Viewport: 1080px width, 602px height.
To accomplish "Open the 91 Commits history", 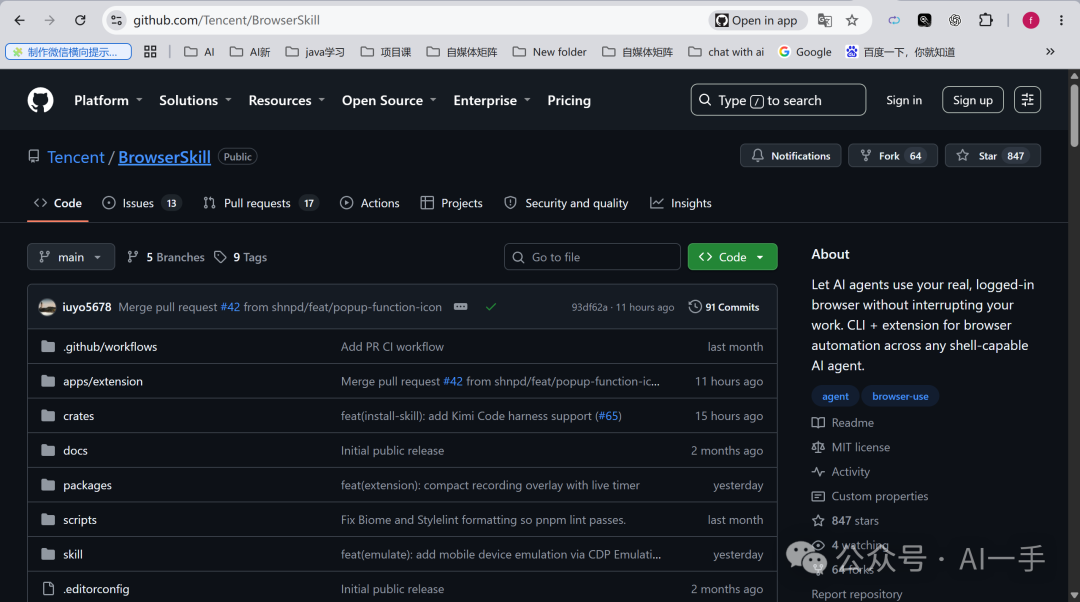I will [x=724, y=307].
